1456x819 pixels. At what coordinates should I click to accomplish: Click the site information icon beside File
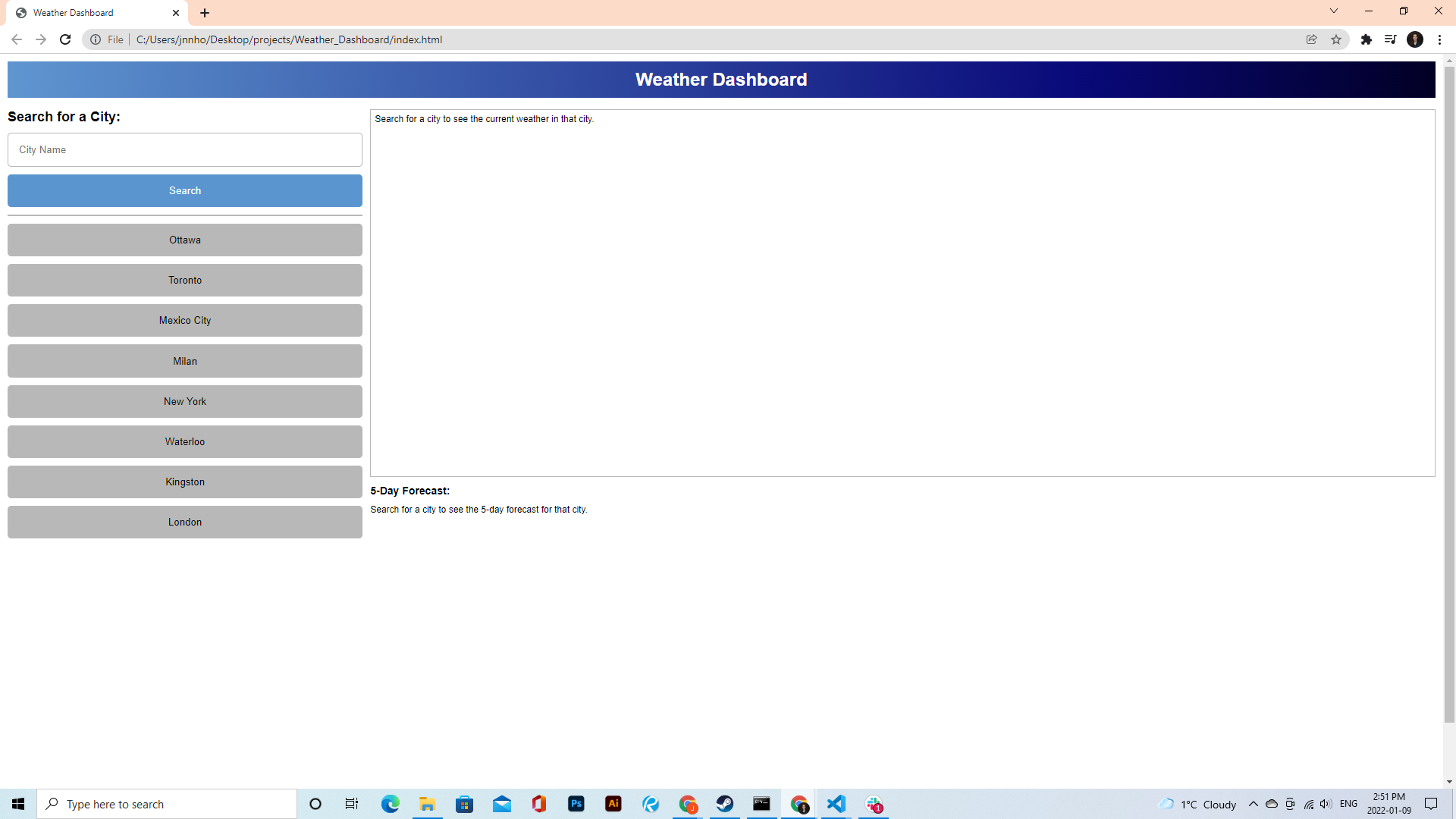click(x=96, y=39)
